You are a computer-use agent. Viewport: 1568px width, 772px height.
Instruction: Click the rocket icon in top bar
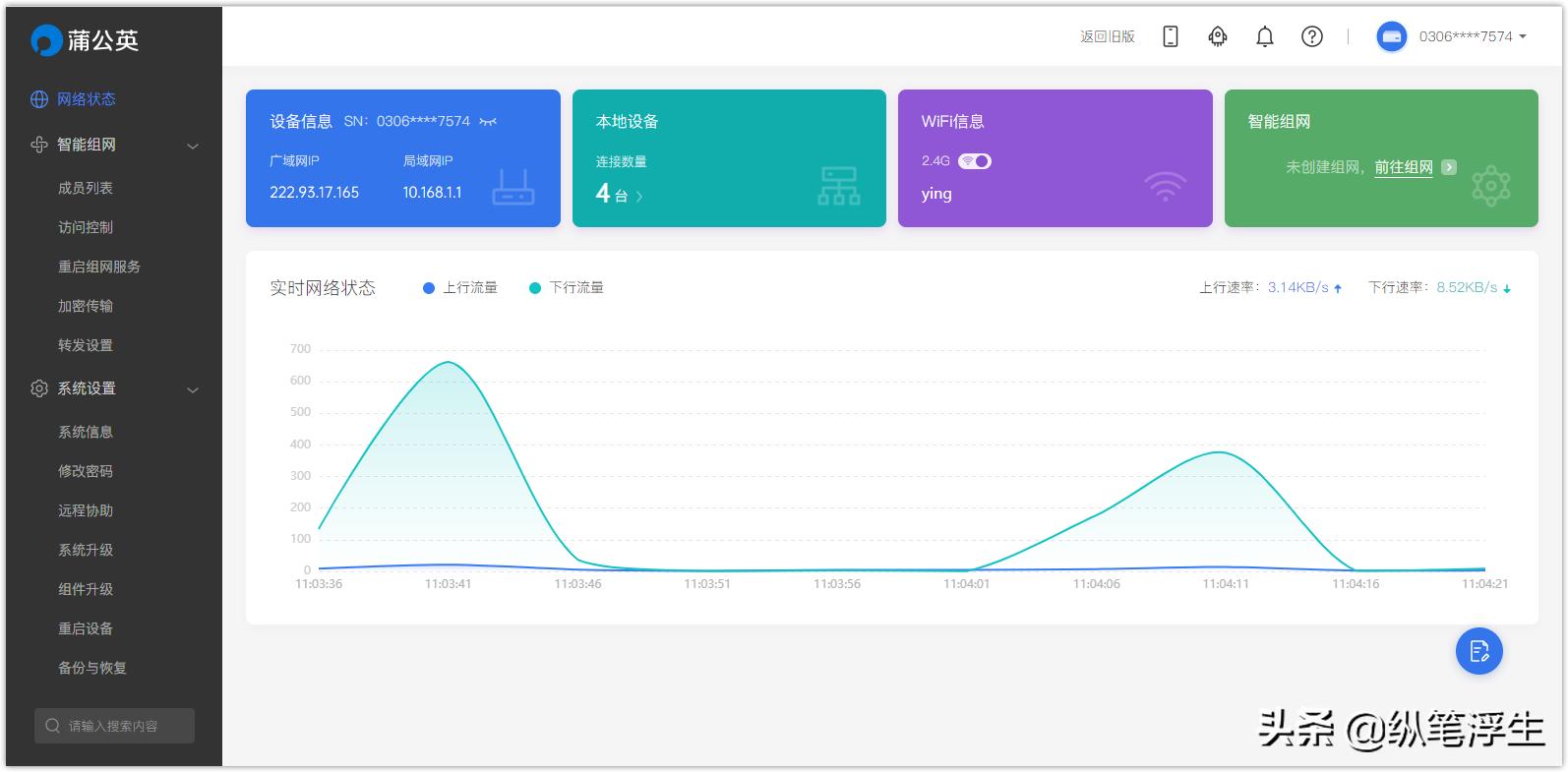(x=1217, y=36)
